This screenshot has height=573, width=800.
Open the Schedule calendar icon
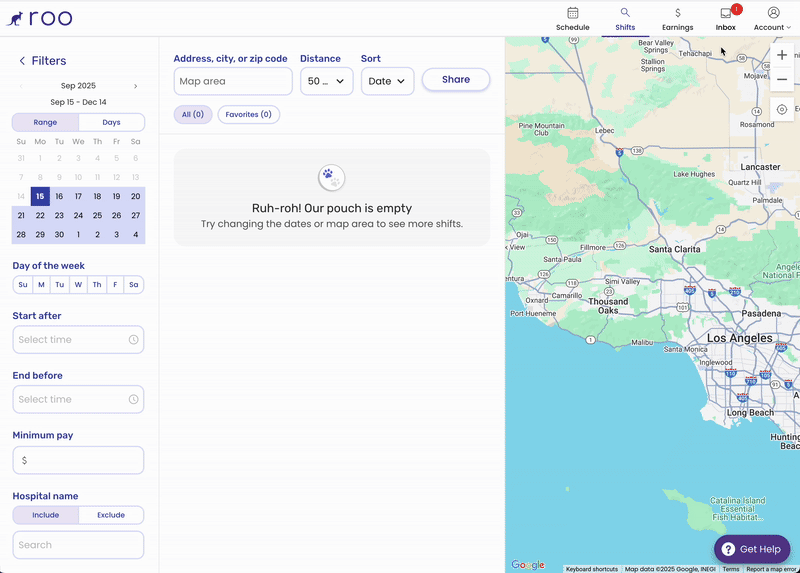pos(572,13)
